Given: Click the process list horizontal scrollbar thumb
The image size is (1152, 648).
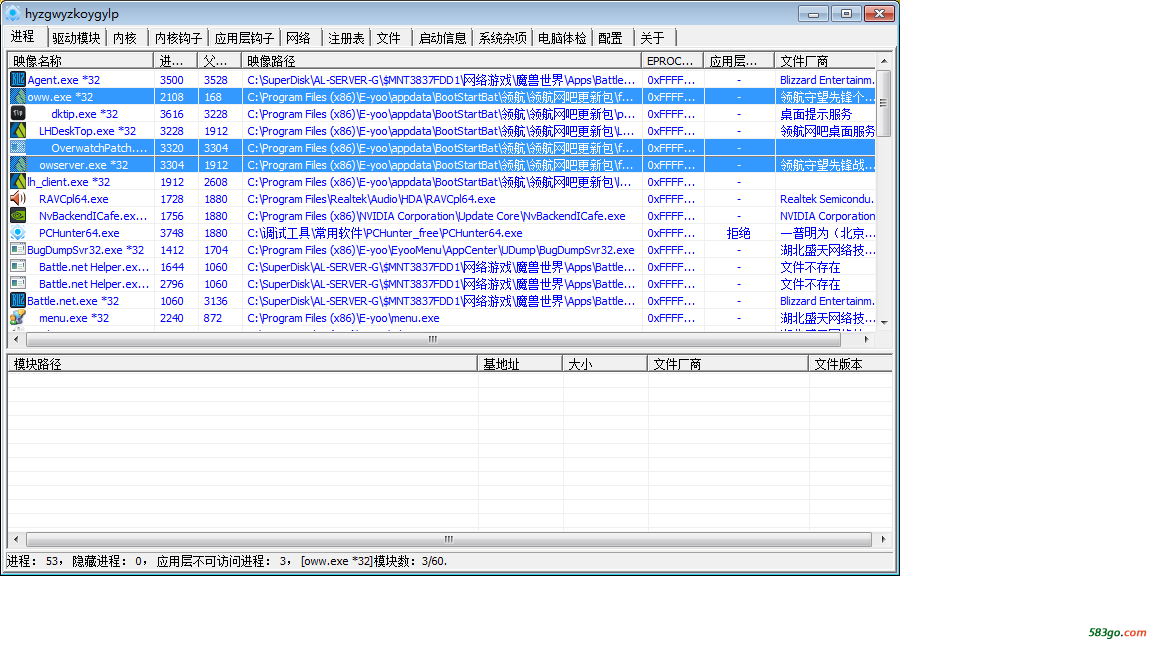Looking at the screenshot, I should pyautogui.click(x=433, y=339).
